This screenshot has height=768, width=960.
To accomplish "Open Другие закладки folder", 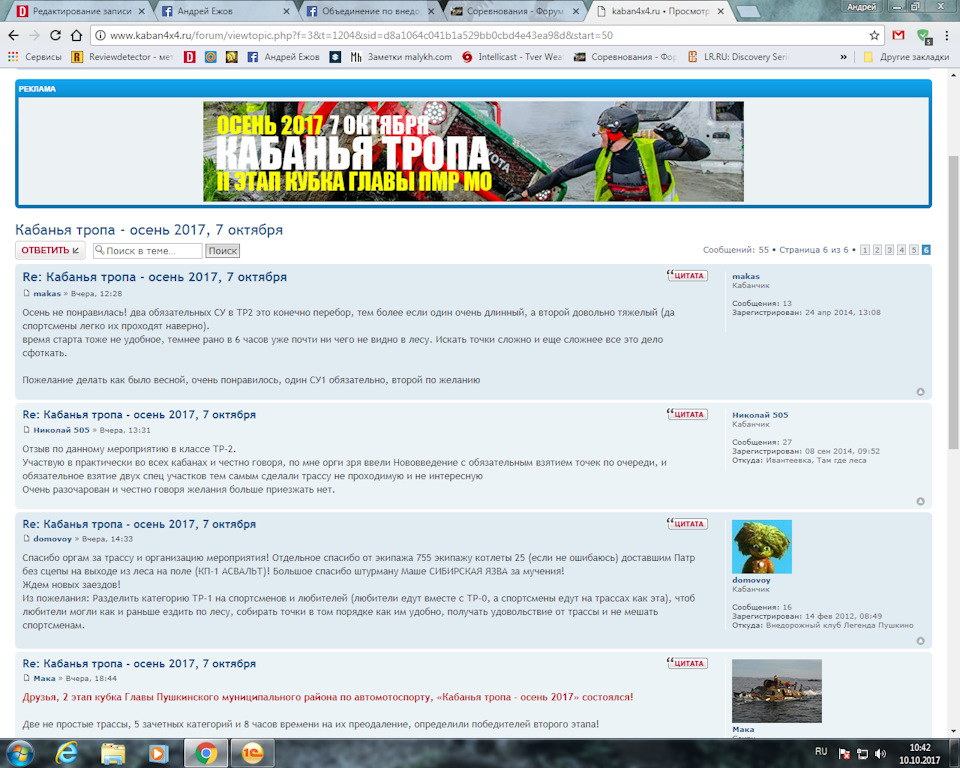I will [906, 57].
